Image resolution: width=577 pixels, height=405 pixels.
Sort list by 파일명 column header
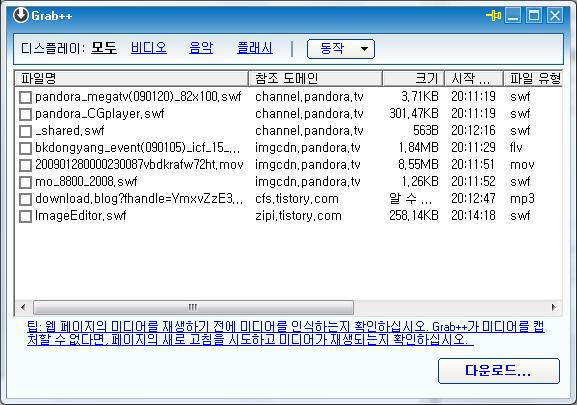132,78
